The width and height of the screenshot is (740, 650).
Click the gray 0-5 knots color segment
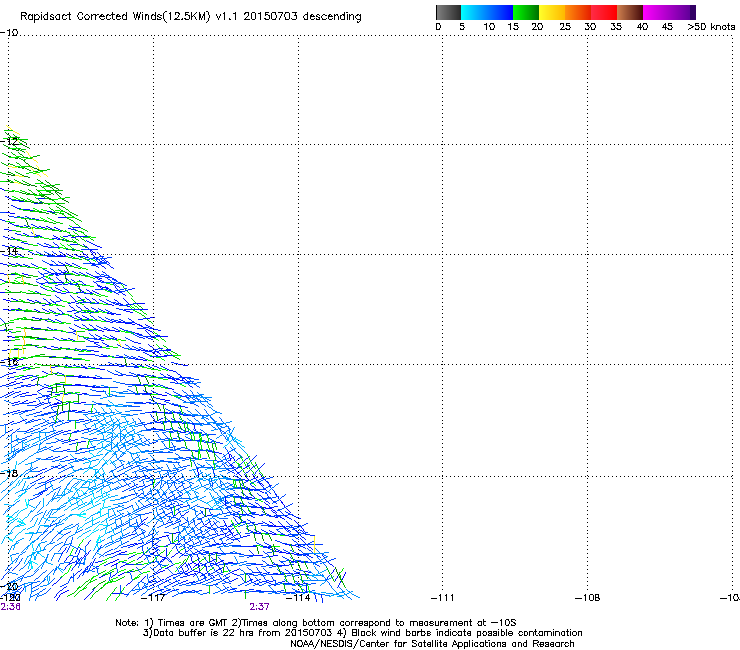448,12
